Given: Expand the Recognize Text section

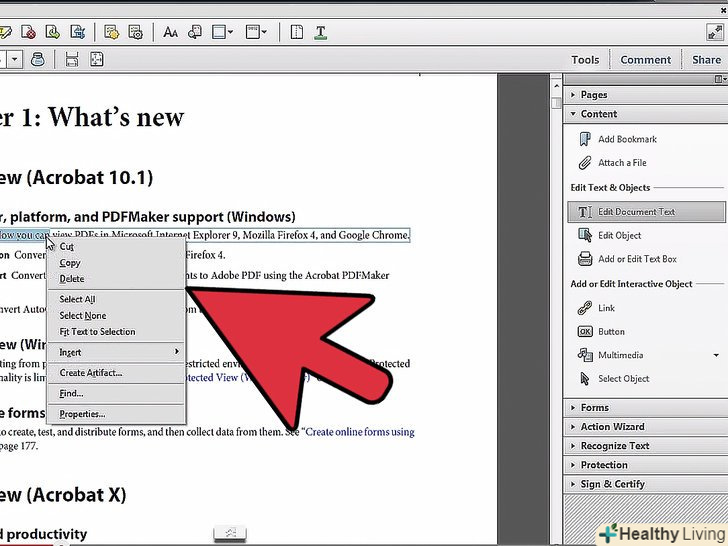Looking at the screenshot, I should pyautogui.click(x=645, y=445).
